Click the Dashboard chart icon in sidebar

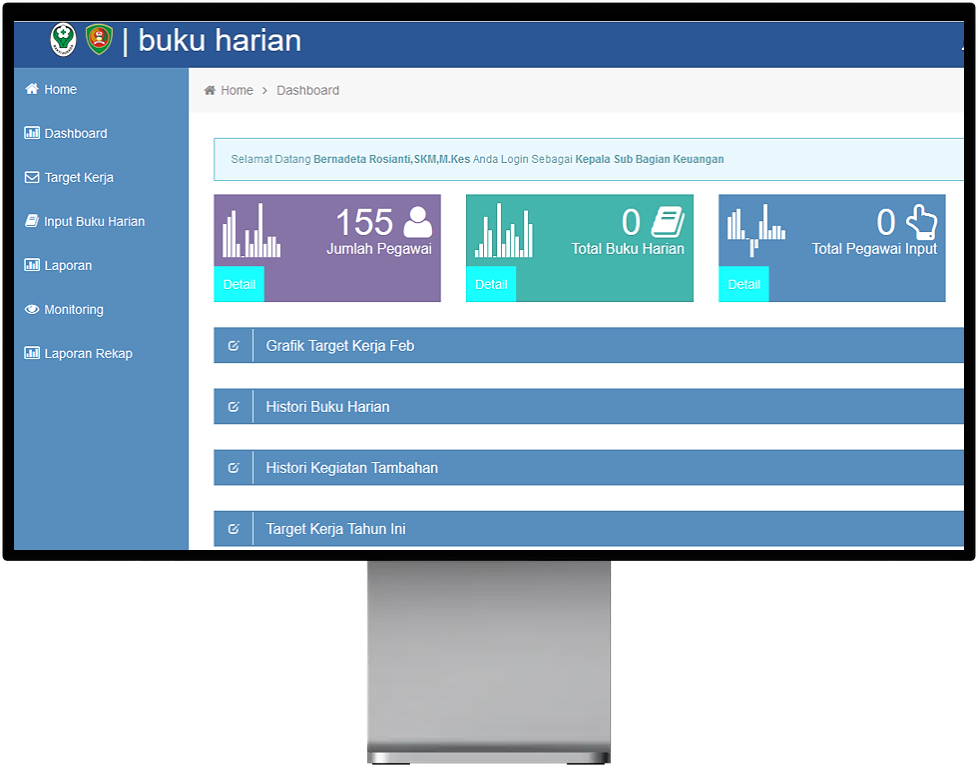(32, 133)
